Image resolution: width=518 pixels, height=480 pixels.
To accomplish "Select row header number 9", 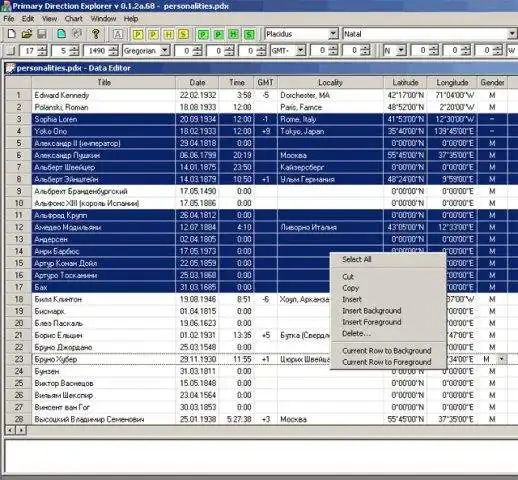I will pyautogui.click(x=19, y=191).
